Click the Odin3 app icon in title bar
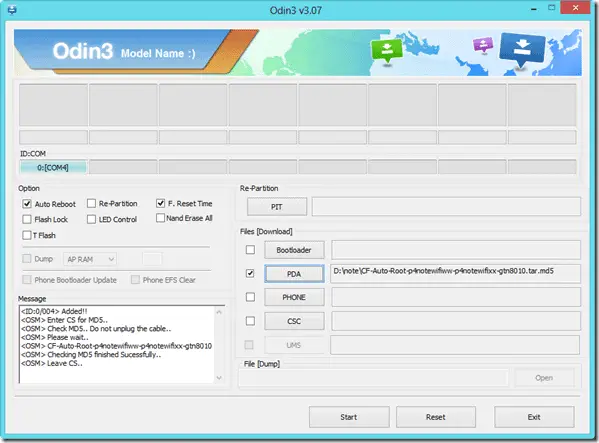Viewport: 599px width, 443px height. [12, 10]
